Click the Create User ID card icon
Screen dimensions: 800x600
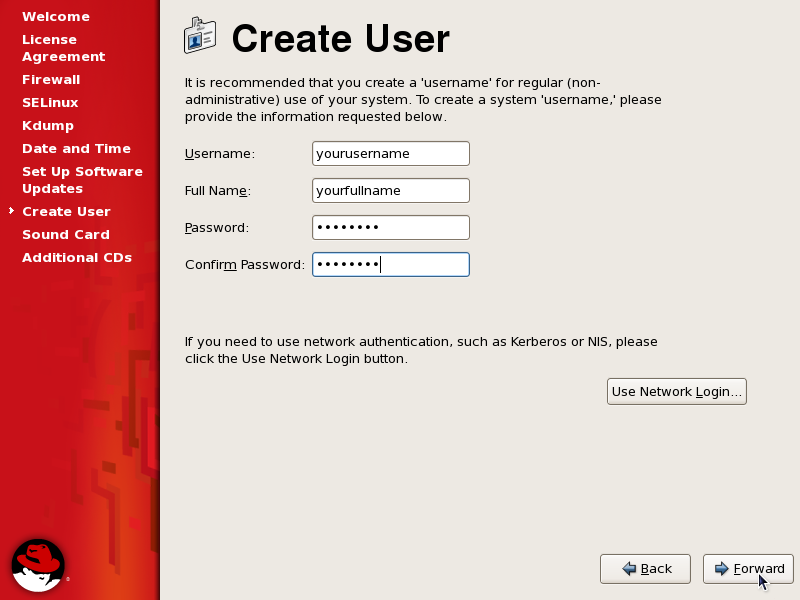pos(200,35)
